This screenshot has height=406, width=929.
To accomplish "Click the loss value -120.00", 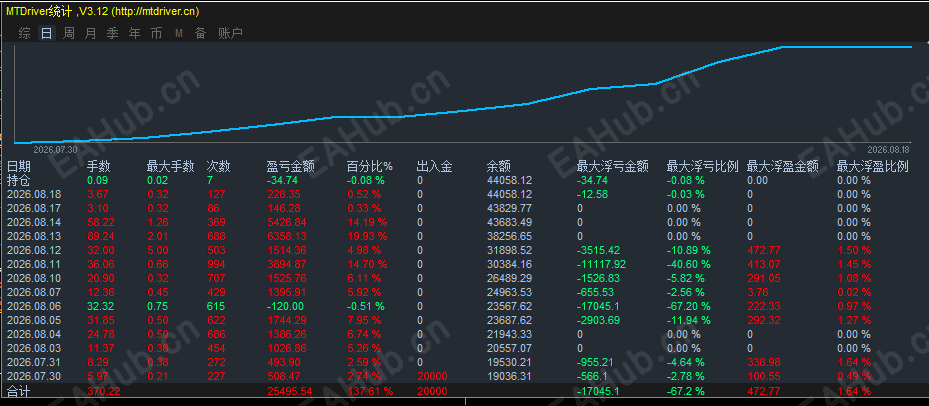I will point(285,306).
